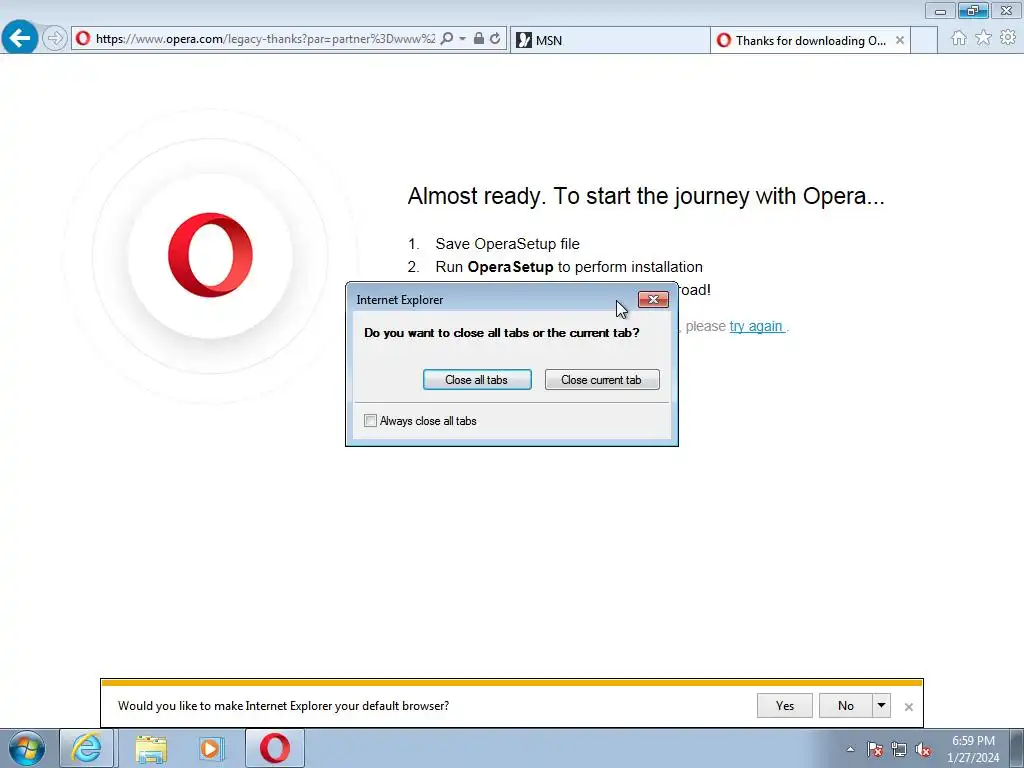Click Yes on default browser prompt

click(x=784, y=705)
